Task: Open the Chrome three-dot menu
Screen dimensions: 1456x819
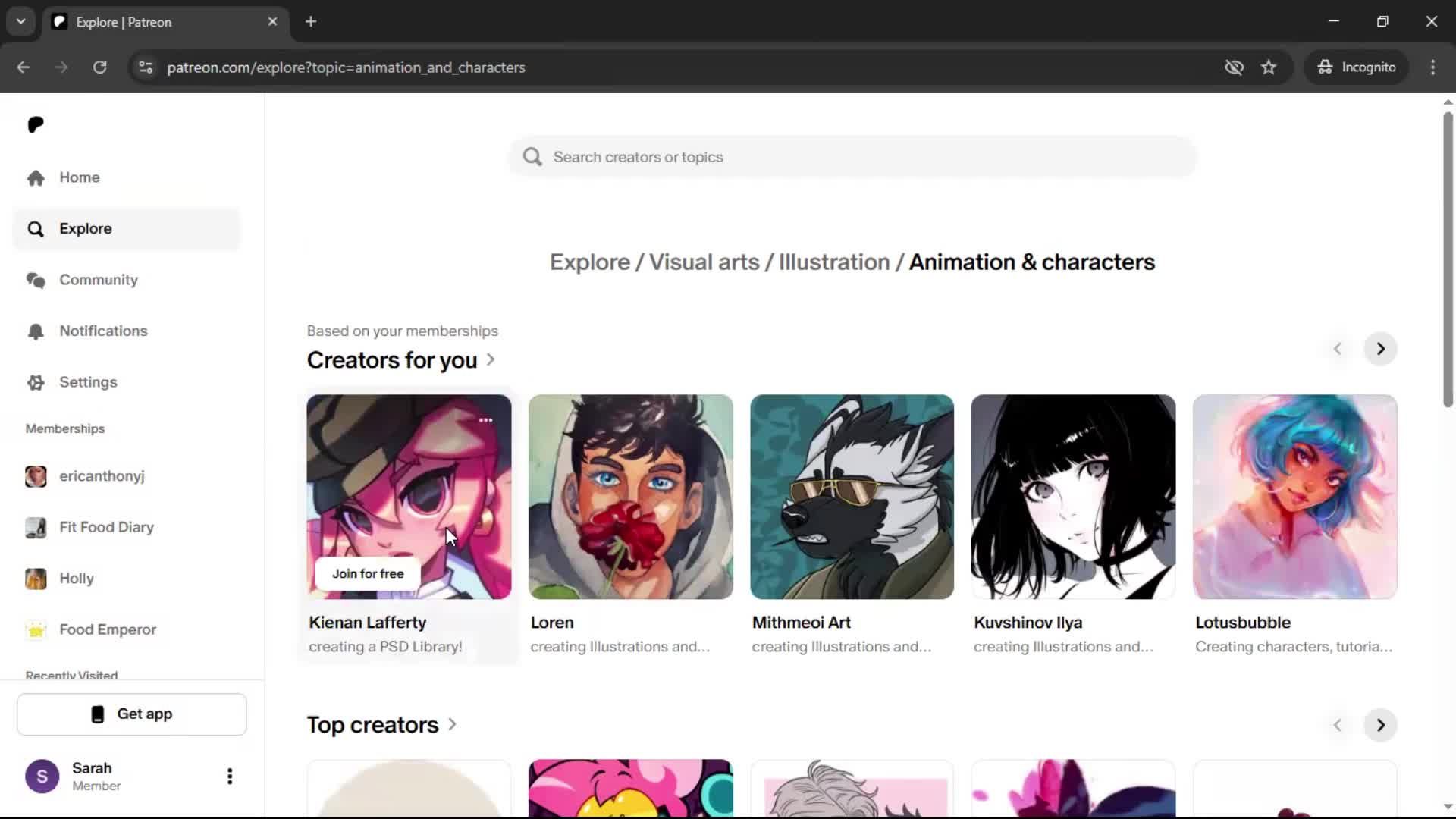Action: (x=1432, y=67)
